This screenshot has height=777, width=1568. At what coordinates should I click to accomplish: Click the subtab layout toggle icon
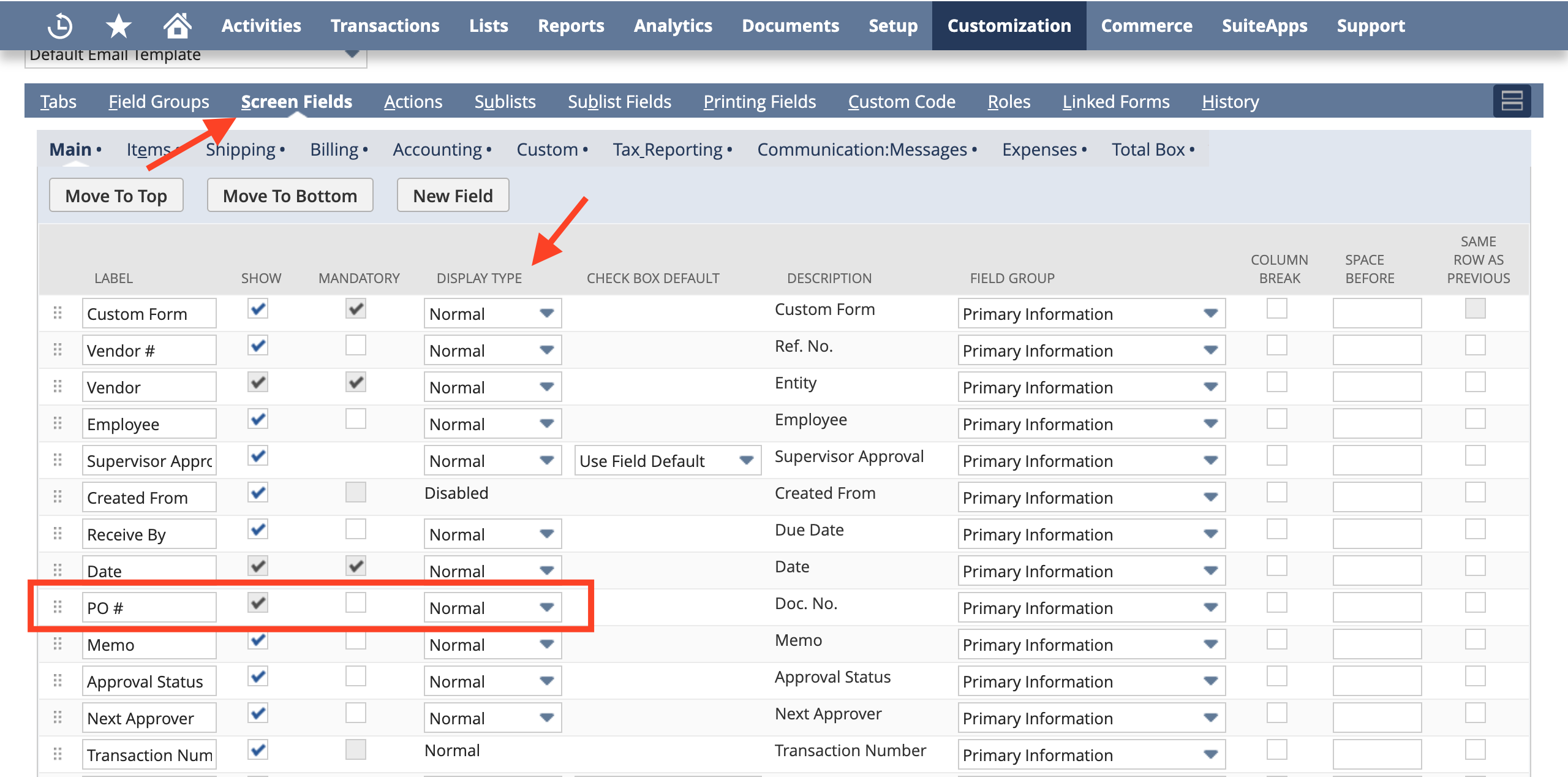pyautogui.click(x=1512, y=101)
